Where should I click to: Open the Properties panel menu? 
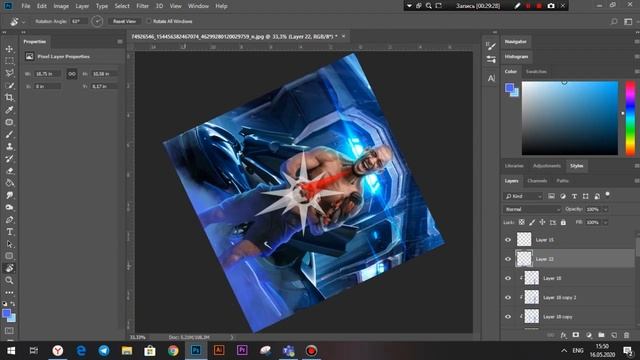120,42
